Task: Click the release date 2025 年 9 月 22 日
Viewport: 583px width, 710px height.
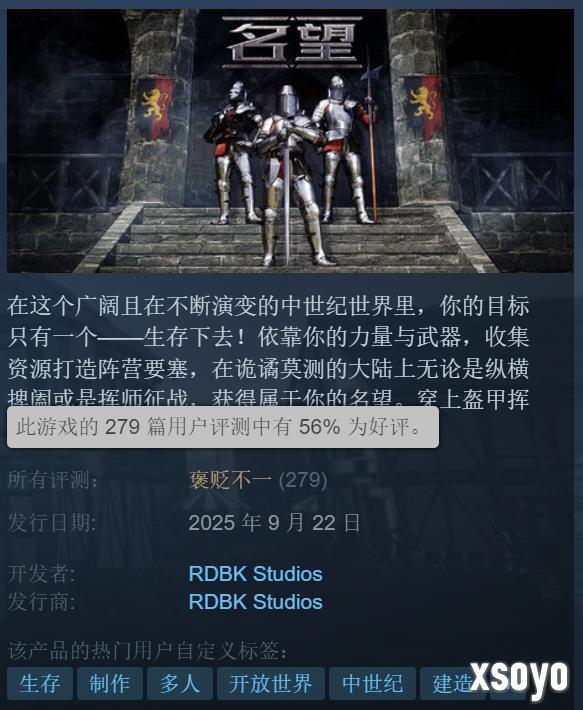Action: (x=274, y=523)
